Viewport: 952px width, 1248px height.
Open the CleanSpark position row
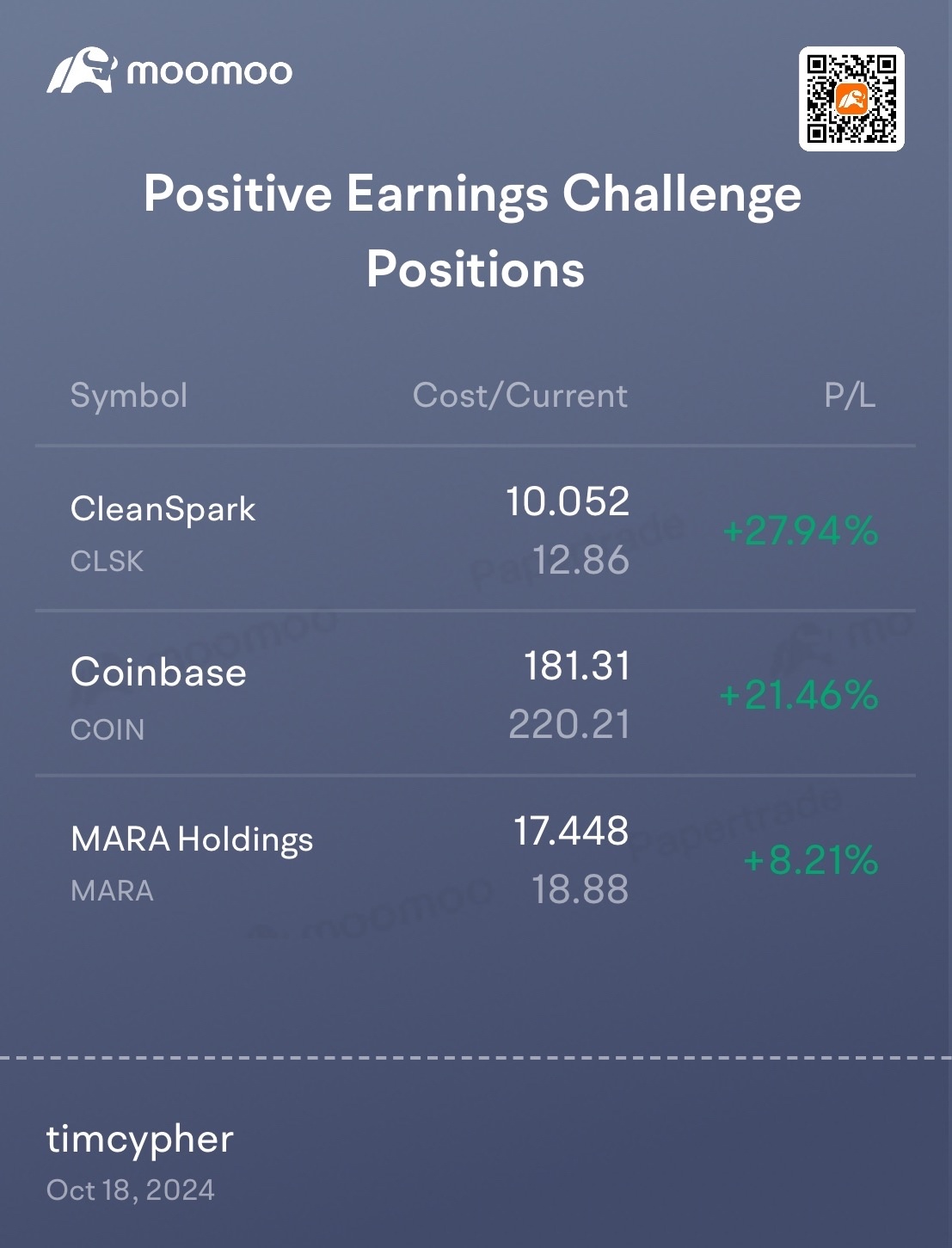click(476, 529)
